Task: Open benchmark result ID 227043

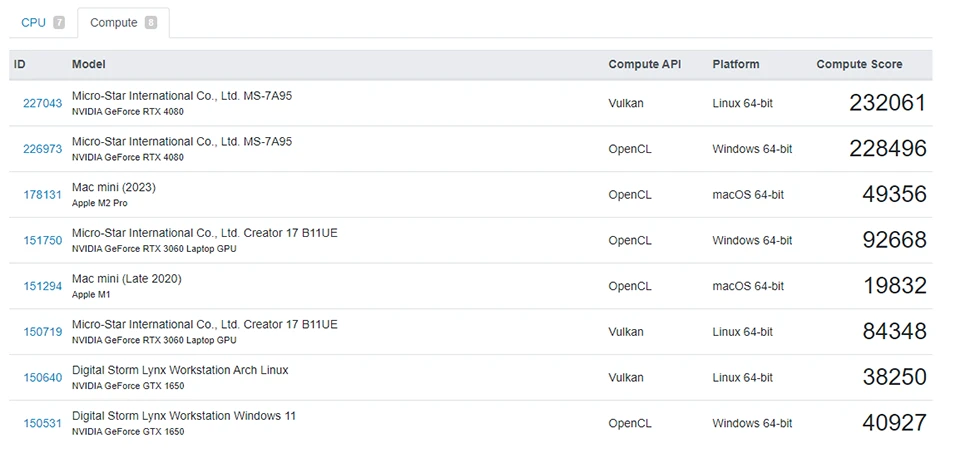Action: pos(42,103)
